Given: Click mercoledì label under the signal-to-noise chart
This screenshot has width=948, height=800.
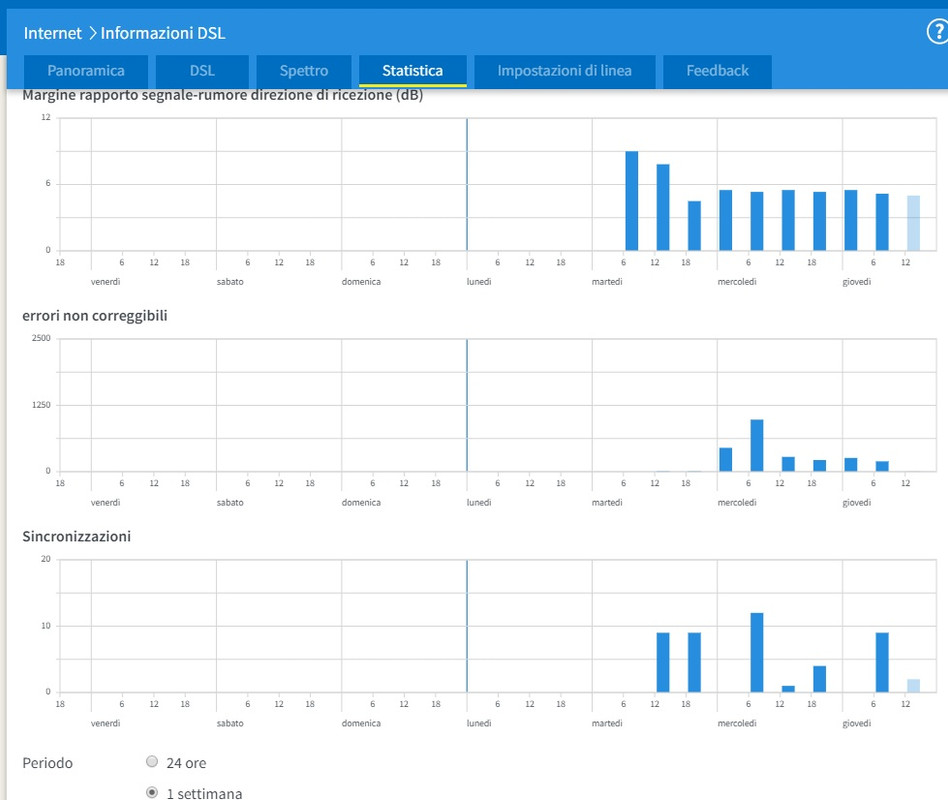Looking at the screenshot, I should tap(736, 282).
